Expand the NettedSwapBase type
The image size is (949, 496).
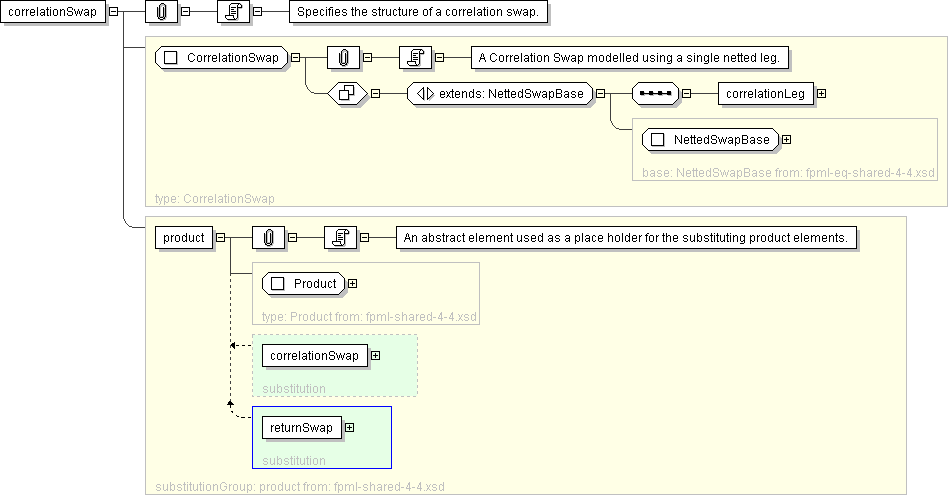pos(786,140)
